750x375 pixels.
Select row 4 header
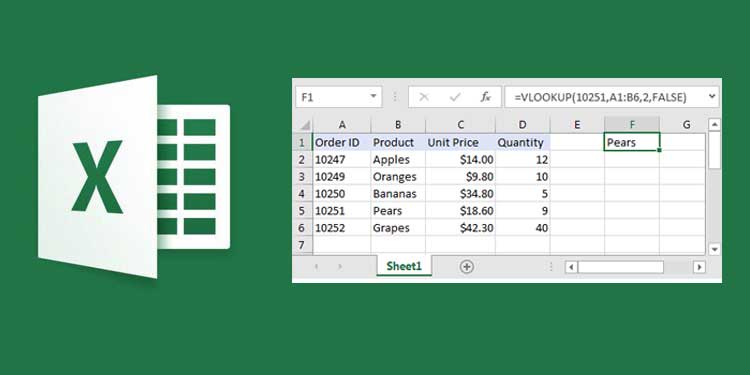[x=302, y=194]
